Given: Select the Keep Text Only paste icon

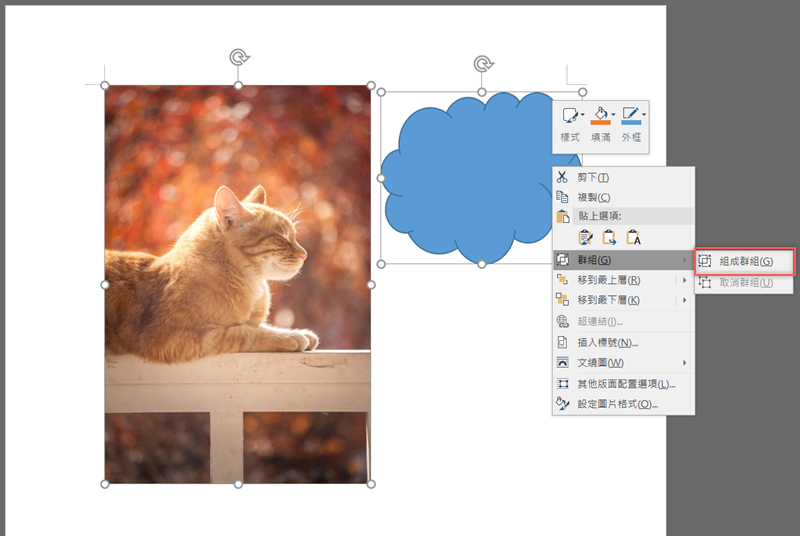Looking at the screenshot, I should click(x=633, y=237).
